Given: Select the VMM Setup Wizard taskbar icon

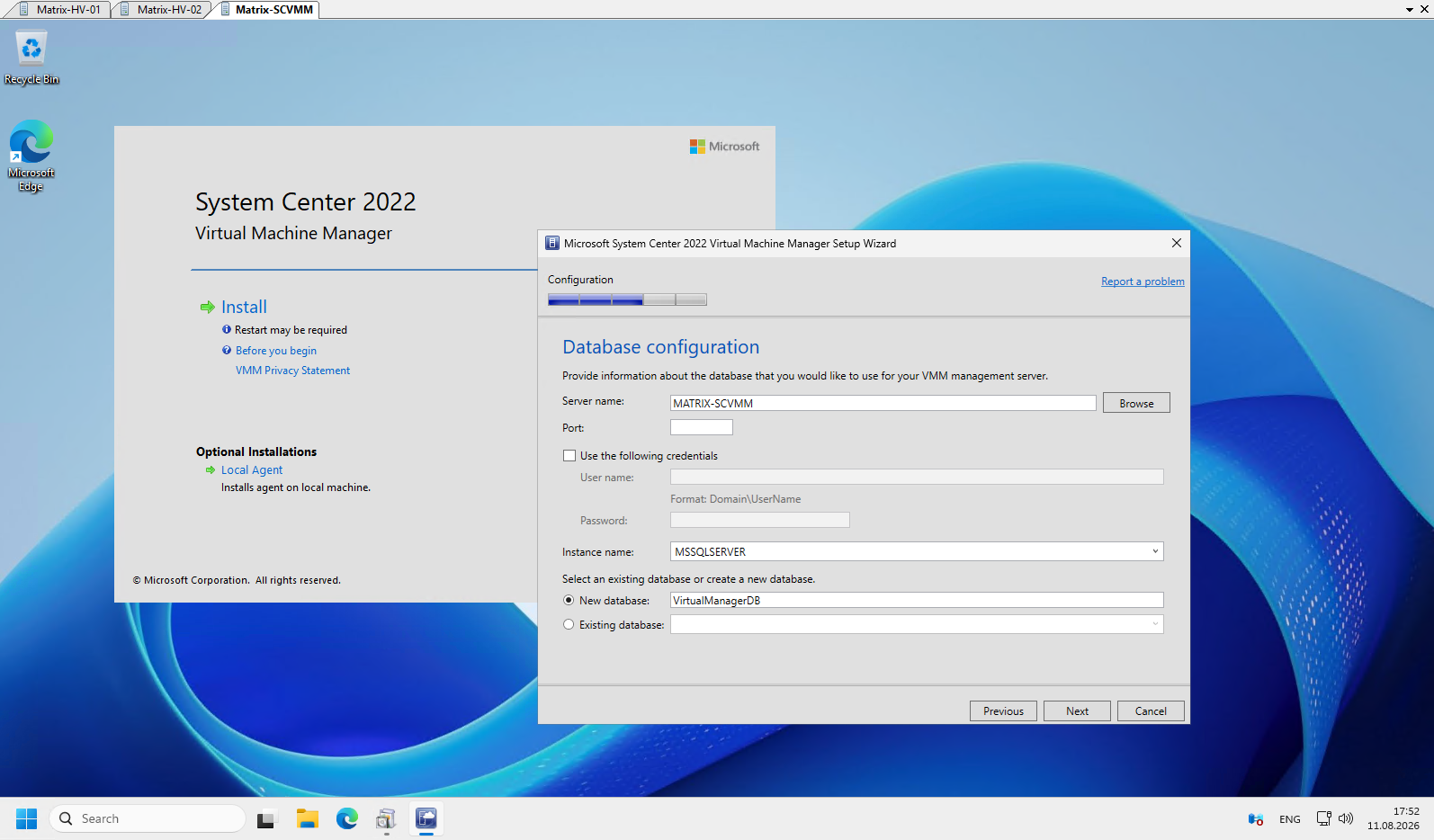Looking at the screenshot, I should pyautogui.click(x=426, y=818).
